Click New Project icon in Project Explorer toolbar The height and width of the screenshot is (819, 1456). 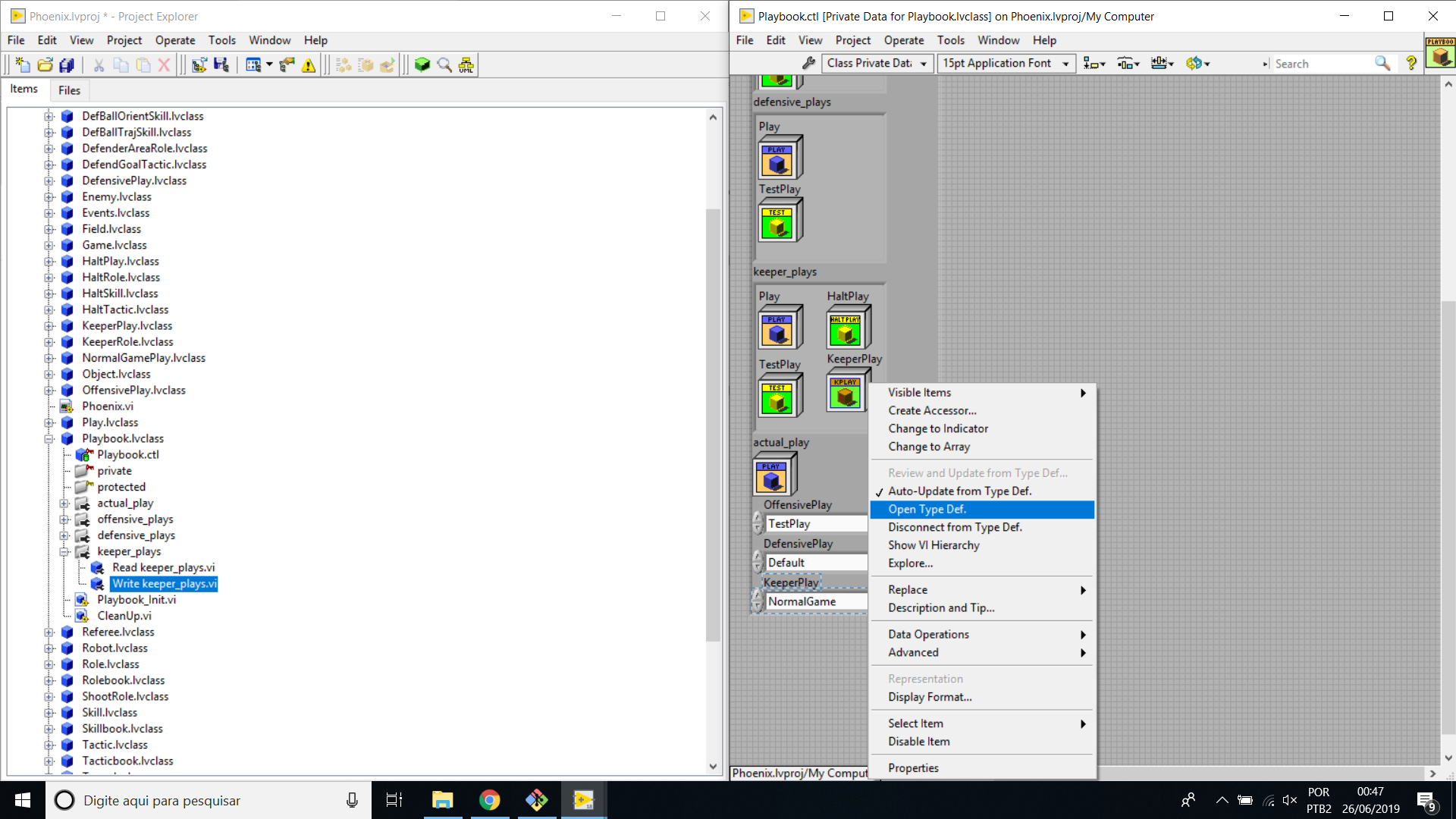(x=22, y=65)
